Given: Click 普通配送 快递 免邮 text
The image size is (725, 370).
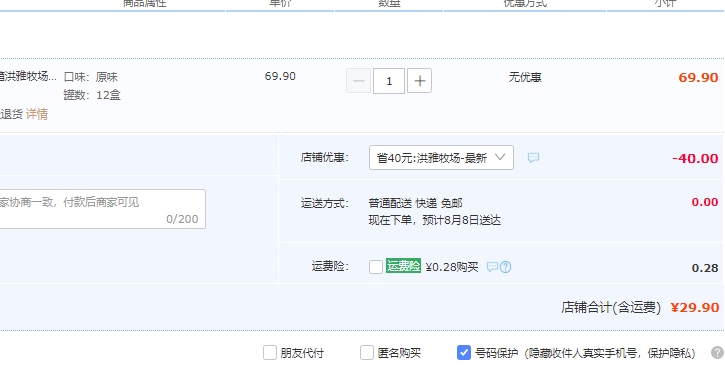Looking at the screenshot, I should pos(415,204).
